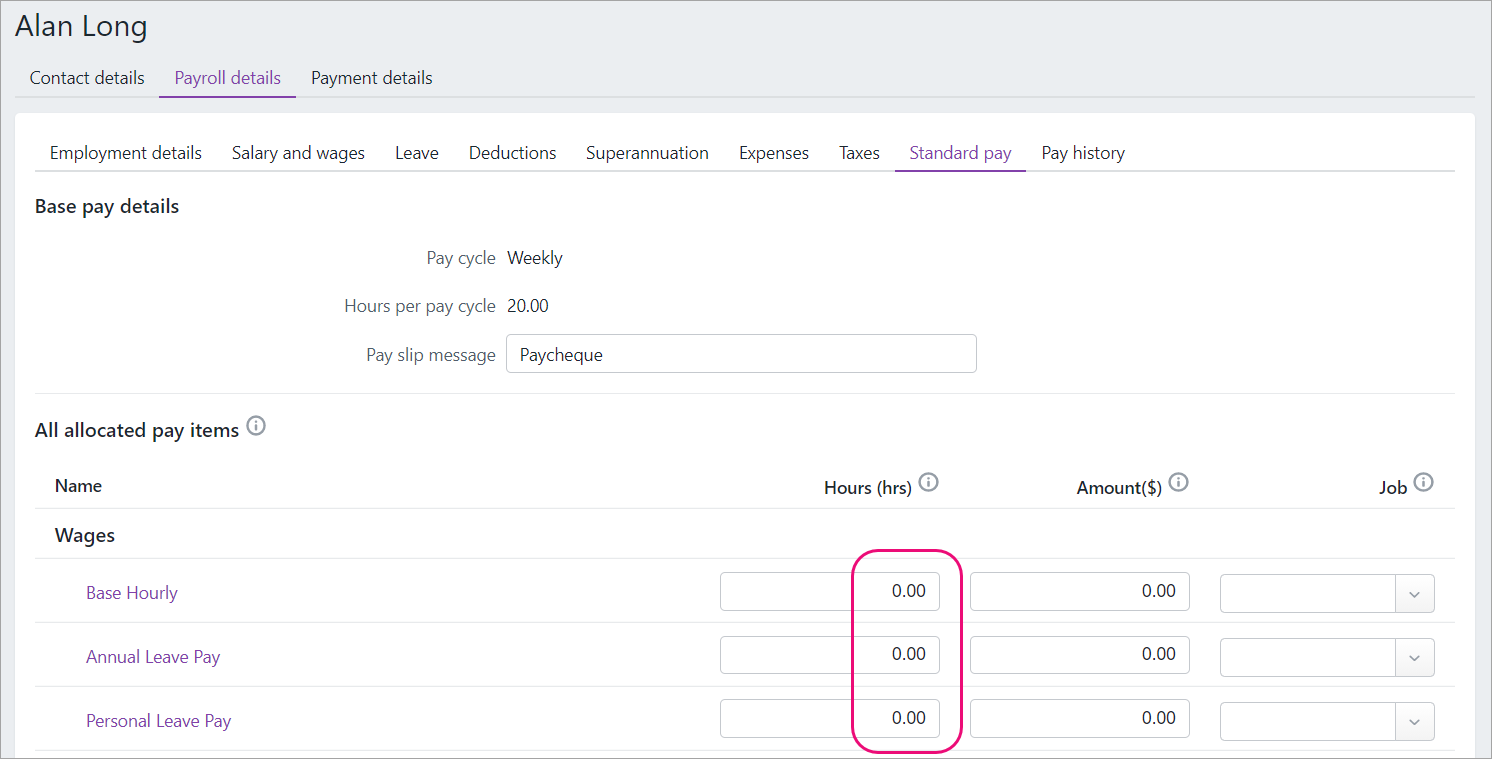Open the Superannuation tab
The image size is (1492, 759).
(x=647, y=152)
